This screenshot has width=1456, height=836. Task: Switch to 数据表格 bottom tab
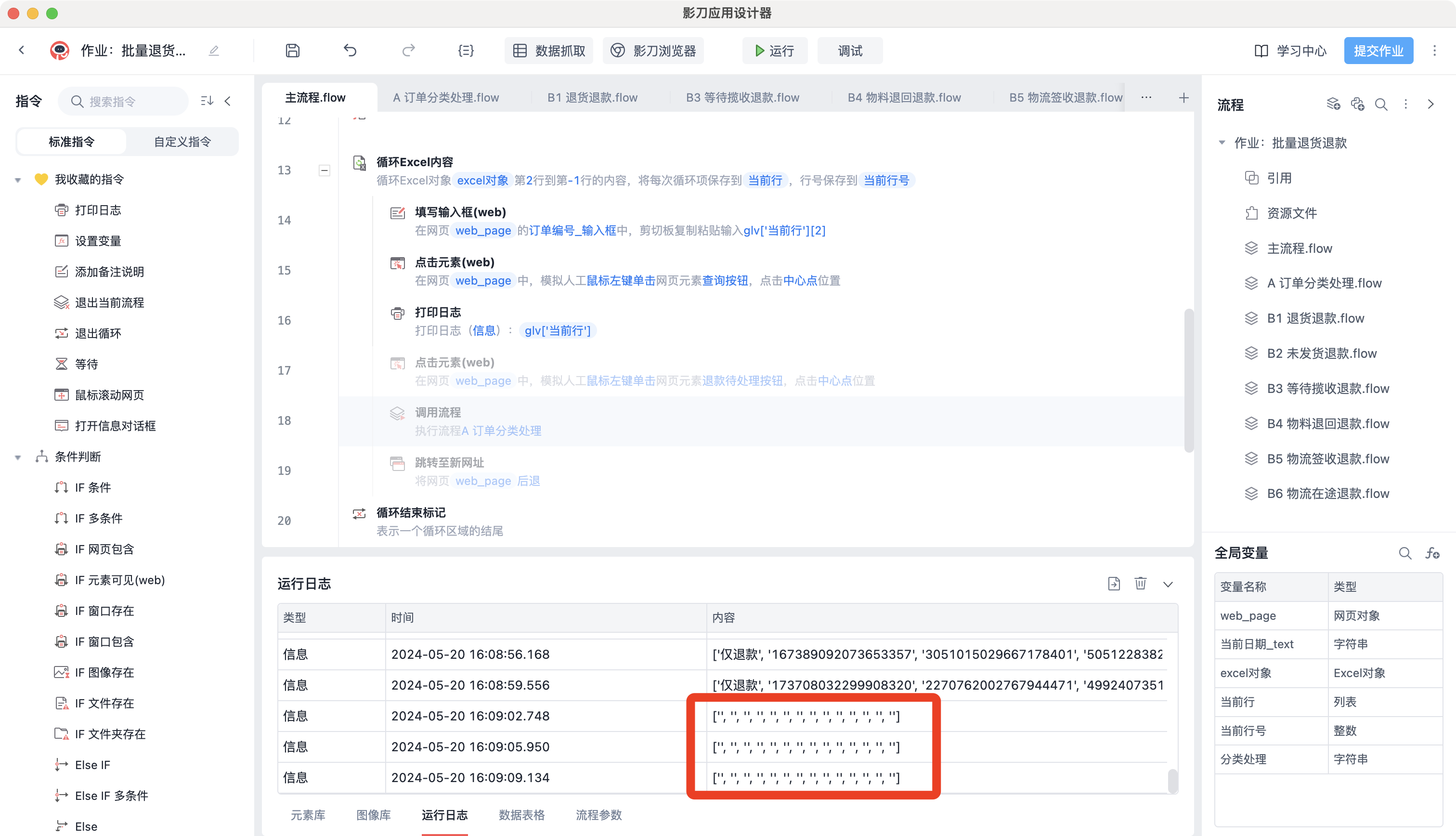coord(521,815)
